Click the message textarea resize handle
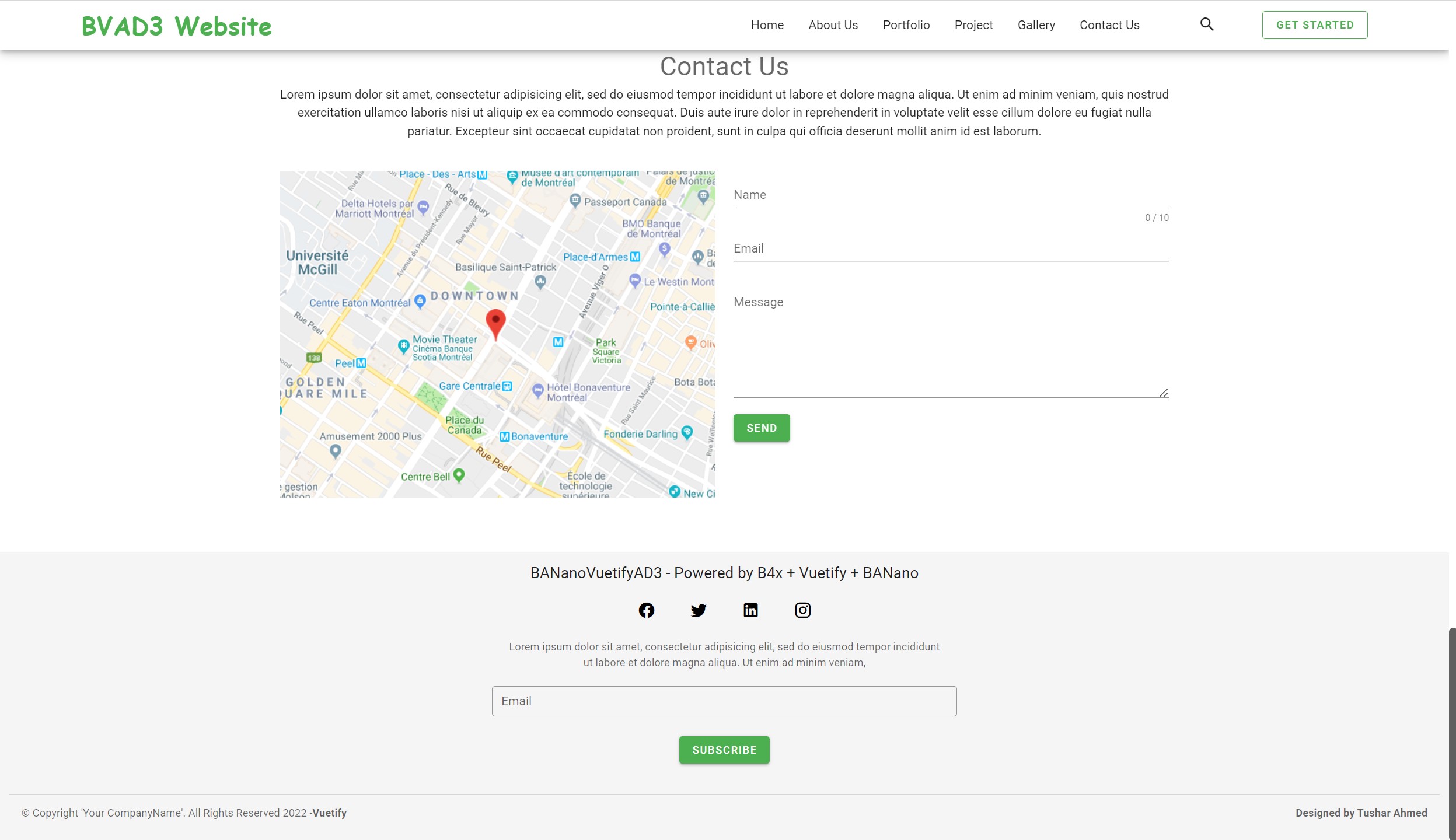Image resolution: width=1456 pixels, height=840 pixels. click(1163, 393)
